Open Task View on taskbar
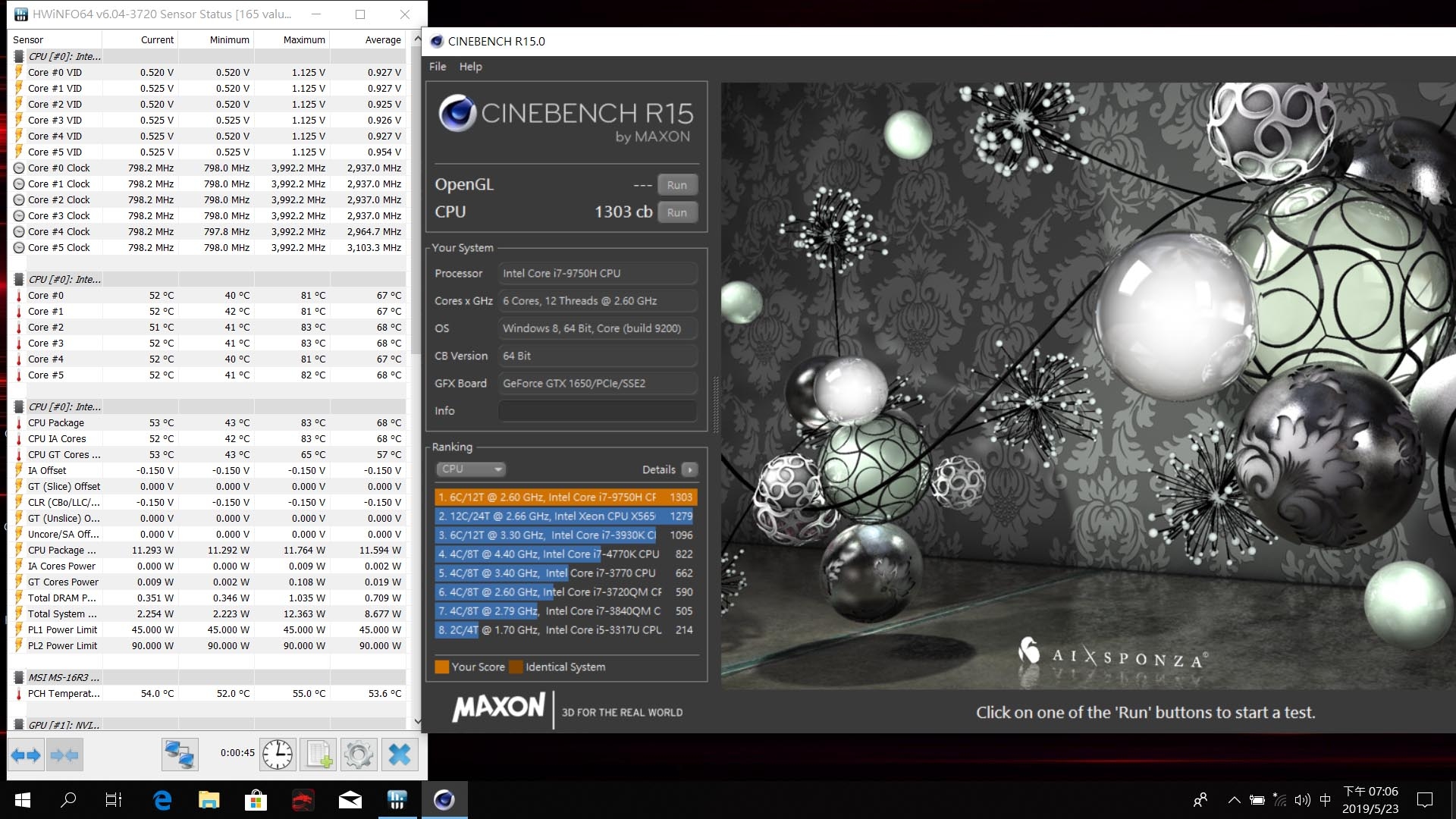Viewport: 1456px width, 819px height. point(114,800)
